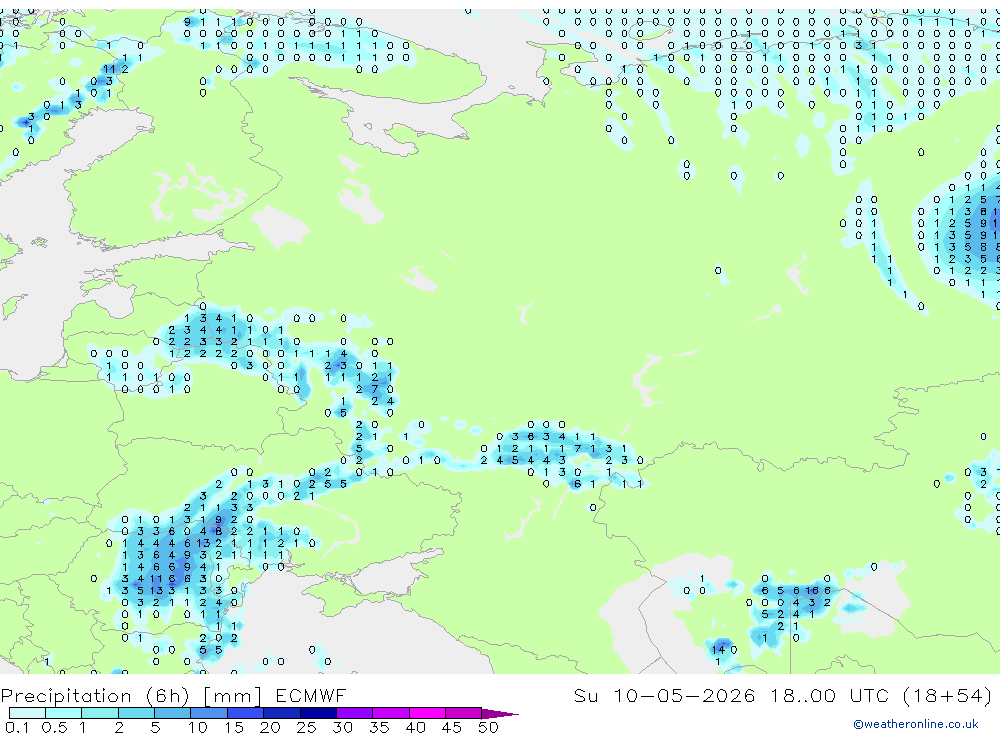Click the weekday "Su" in the timestamp
Viewport: 1000px width, 733px height.
[586, 695]
